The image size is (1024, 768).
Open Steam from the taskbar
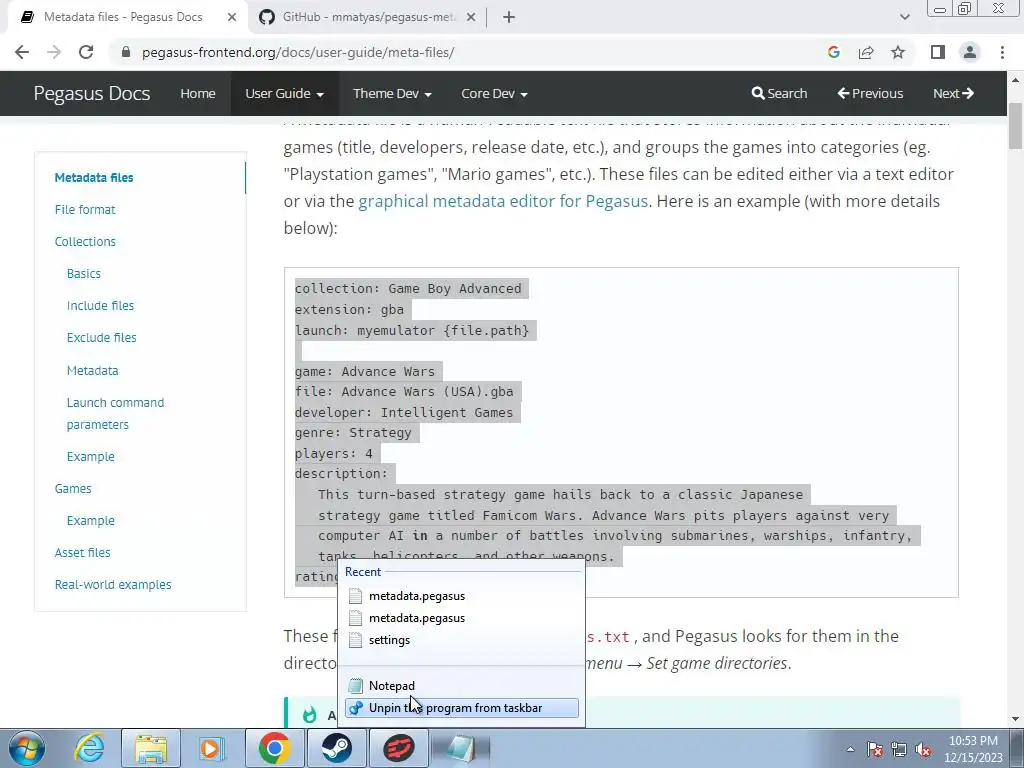click(336, 748)
